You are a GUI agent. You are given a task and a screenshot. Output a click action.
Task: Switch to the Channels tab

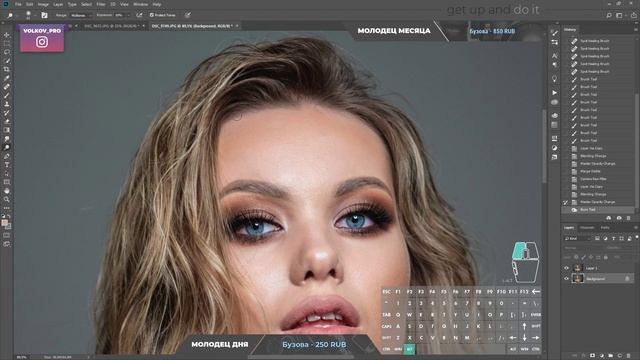tap(587, 228)
